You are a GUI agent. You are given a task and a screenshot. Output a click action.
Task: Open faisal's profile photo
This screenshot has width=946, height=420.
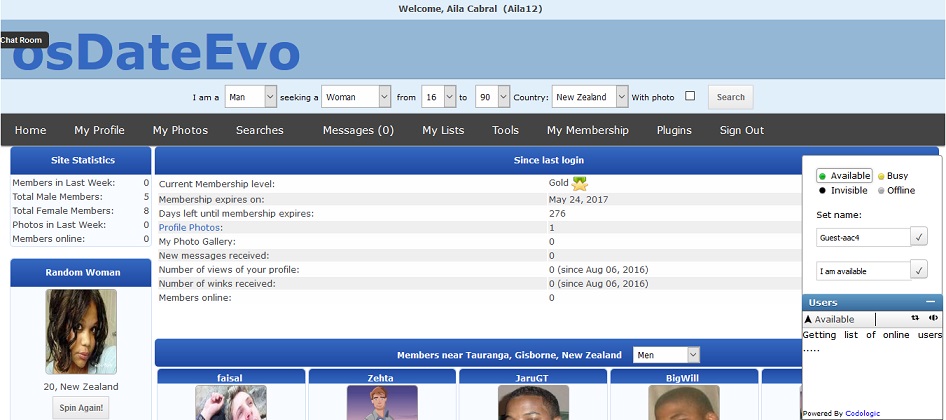coord(231,402)
